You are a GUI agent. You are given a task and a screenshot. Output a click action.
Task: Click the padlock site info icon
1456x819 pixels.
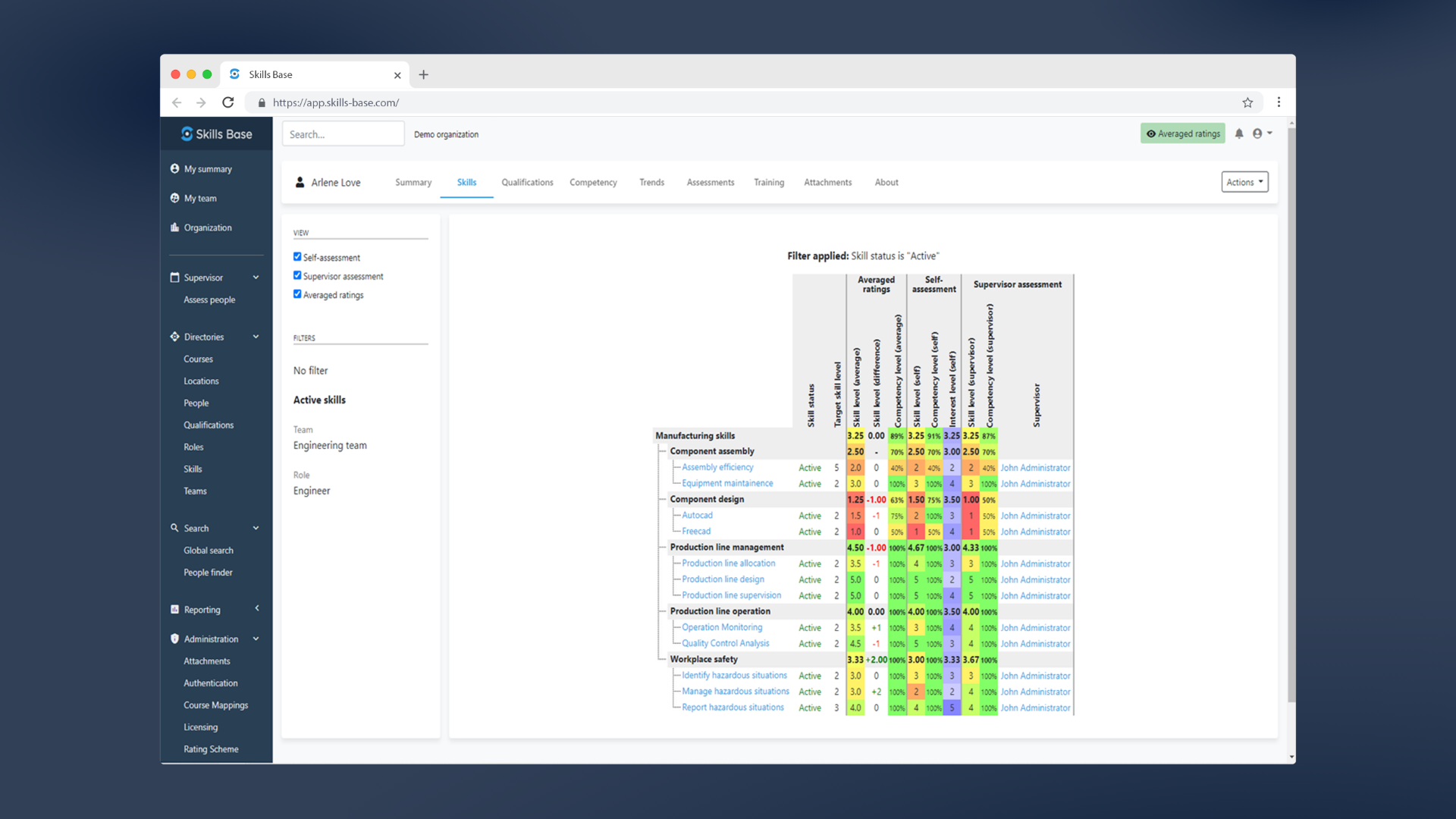point(262,102)
